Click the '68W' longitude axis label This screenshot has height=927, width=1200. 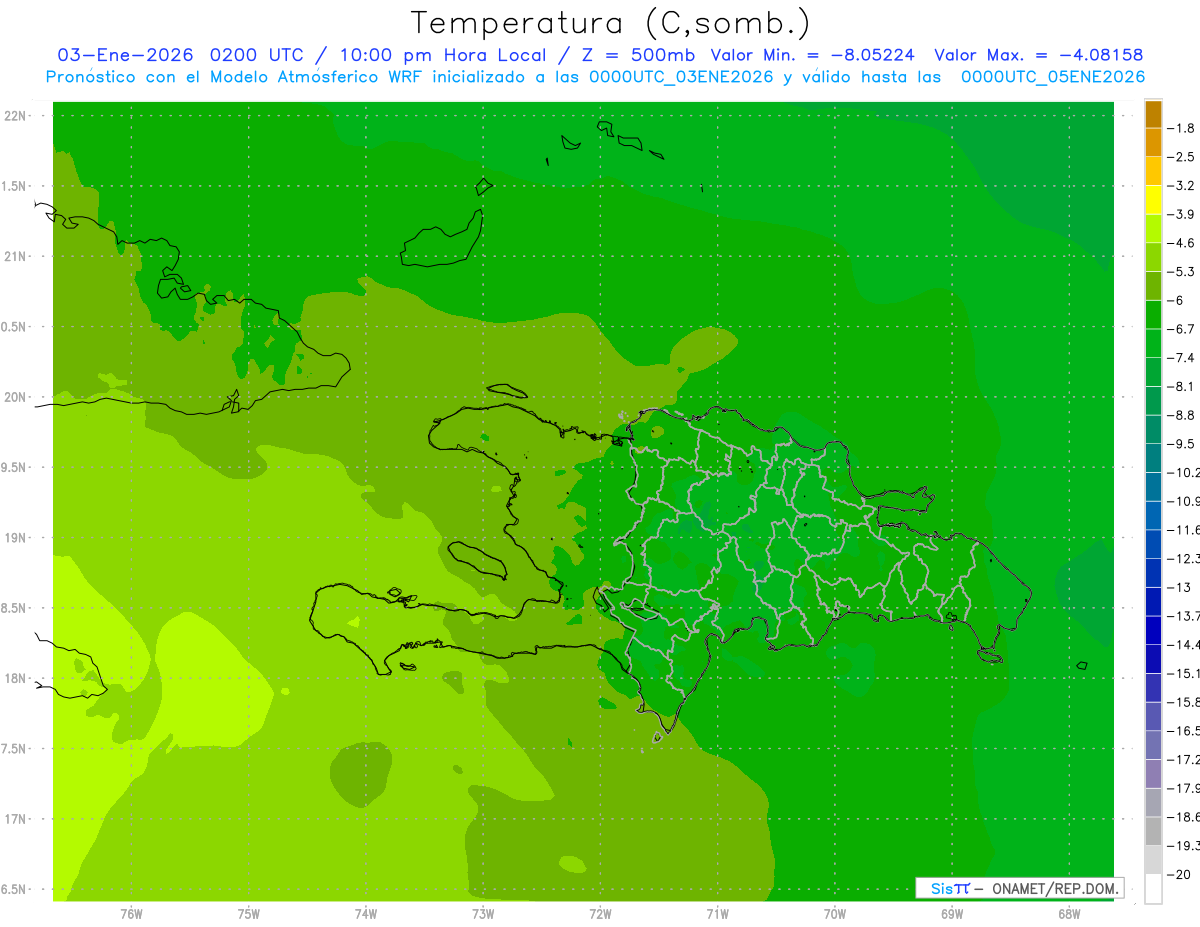point(1069,914)
